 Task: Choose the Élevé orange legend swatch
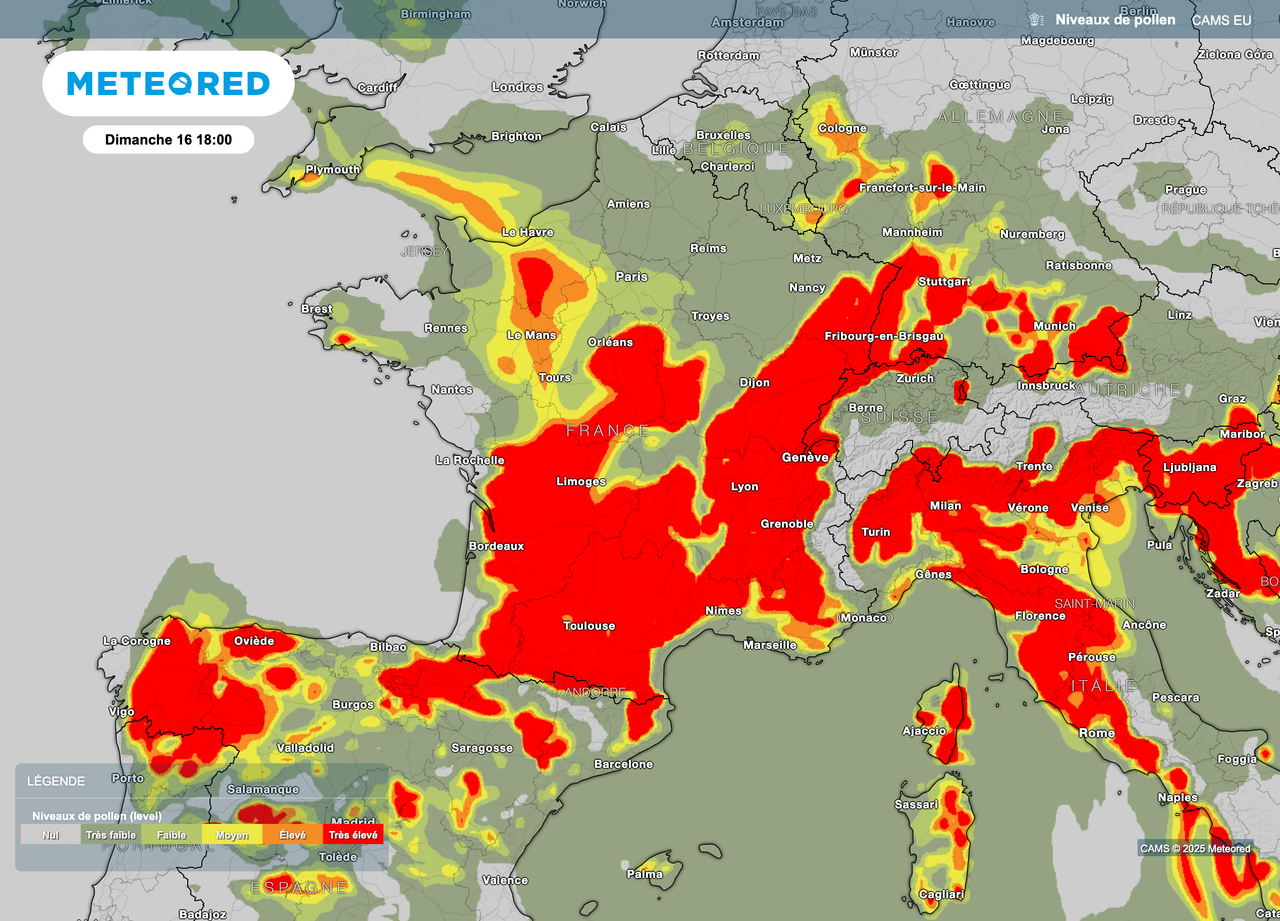coord(293,835)
